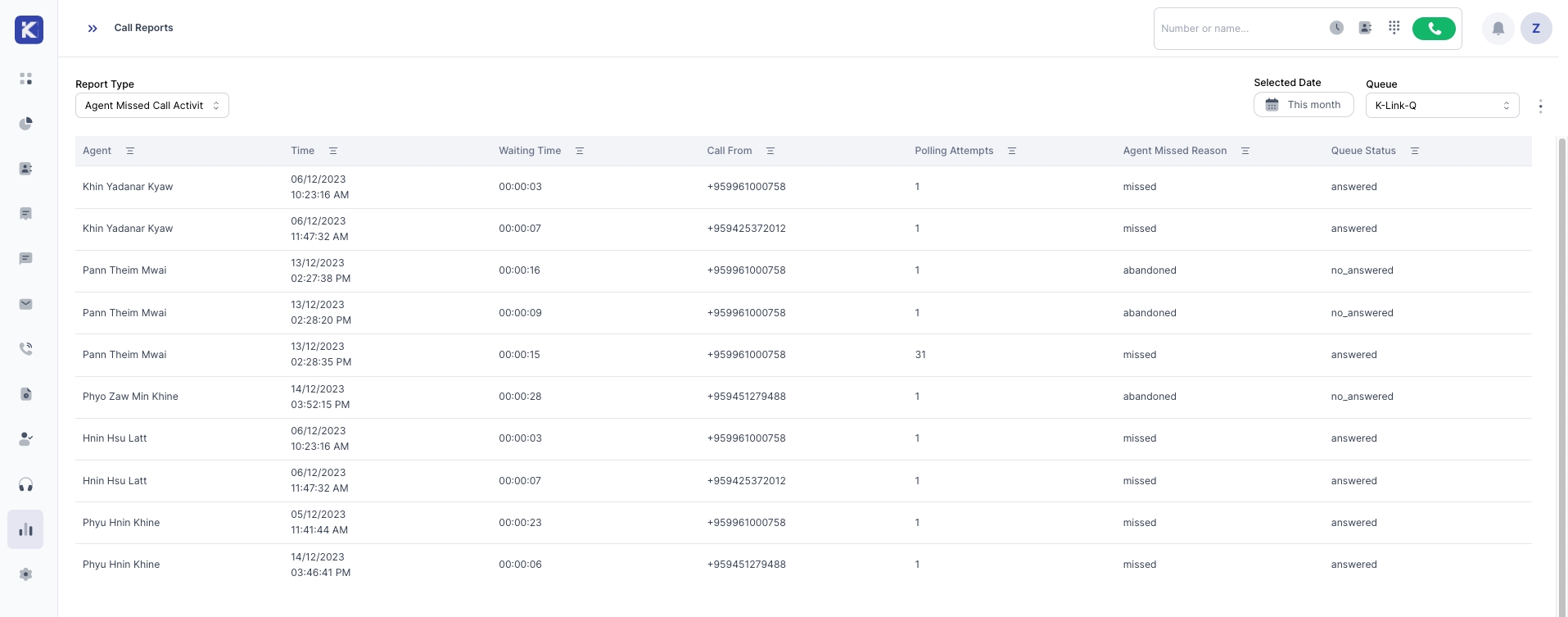Open the Agent column filter menu
The height and width of the screenshot is (617, 1568).
coord(130,151)
